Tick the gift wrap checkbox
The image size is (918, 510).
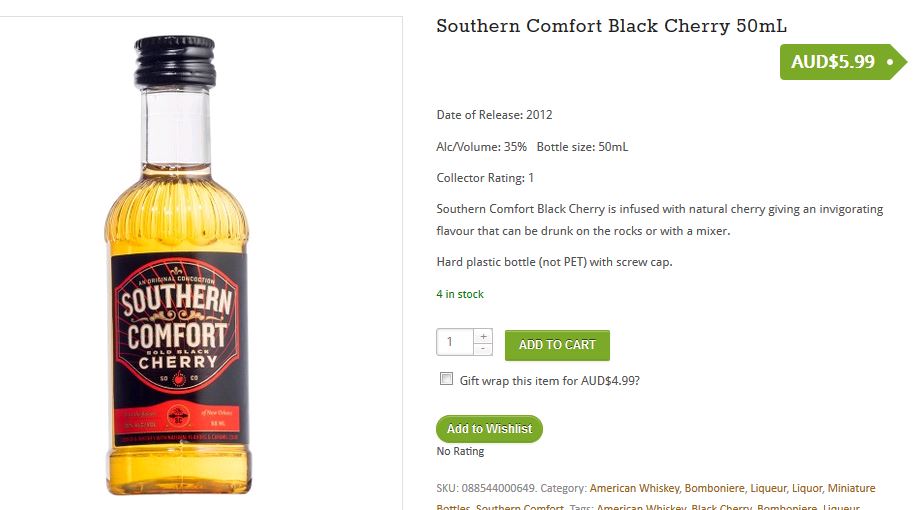click(x=446, y=379)
